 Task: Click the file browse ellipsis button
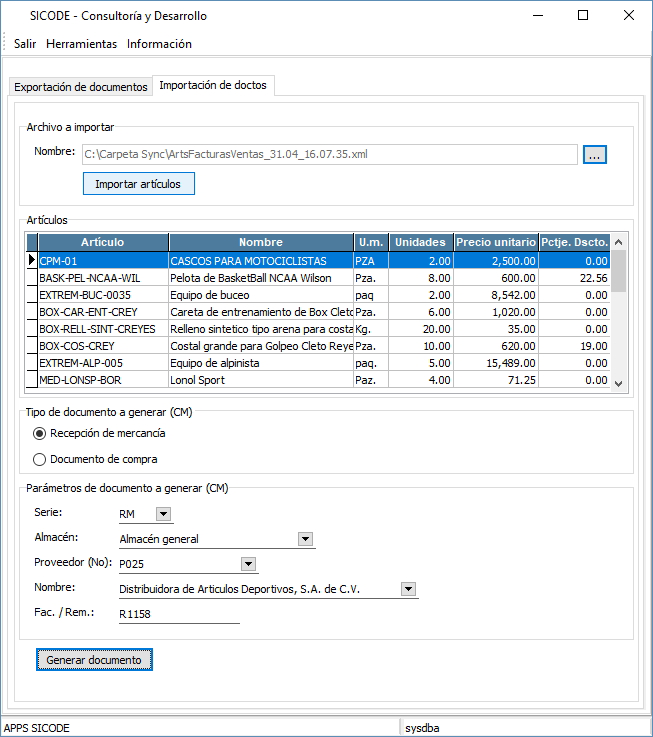pos(595,155)
